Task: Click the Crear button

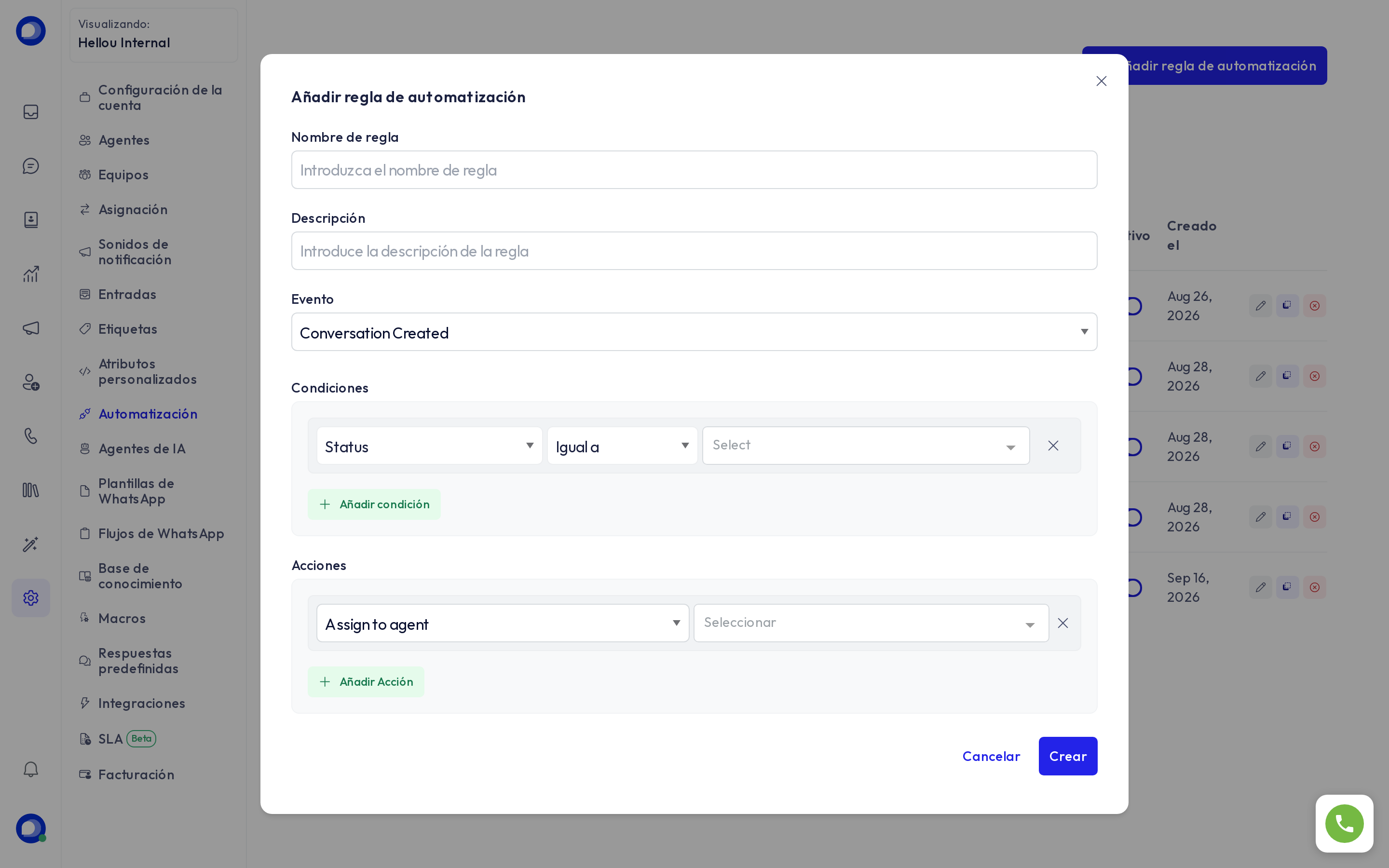Action: [1068, 756]
